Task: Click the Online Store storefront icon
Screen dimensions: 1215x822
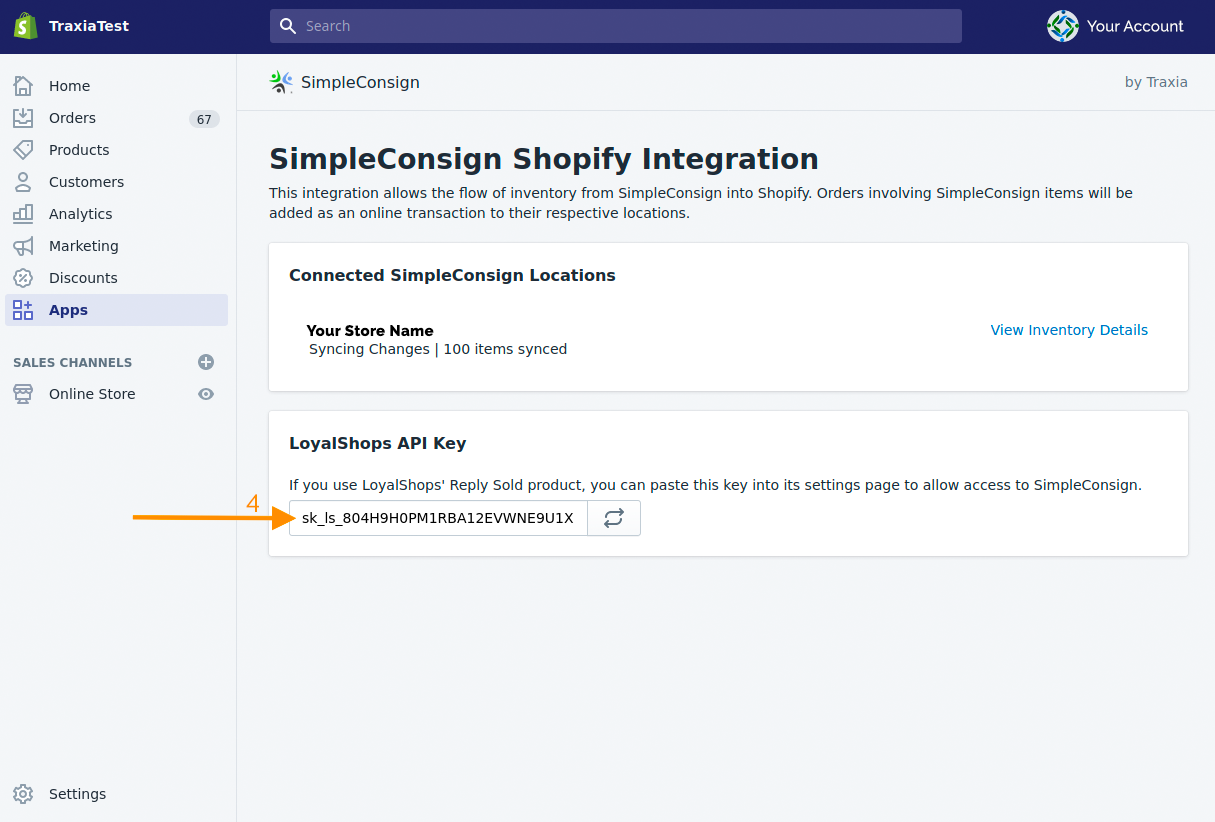Action: (x=23, y=394)
